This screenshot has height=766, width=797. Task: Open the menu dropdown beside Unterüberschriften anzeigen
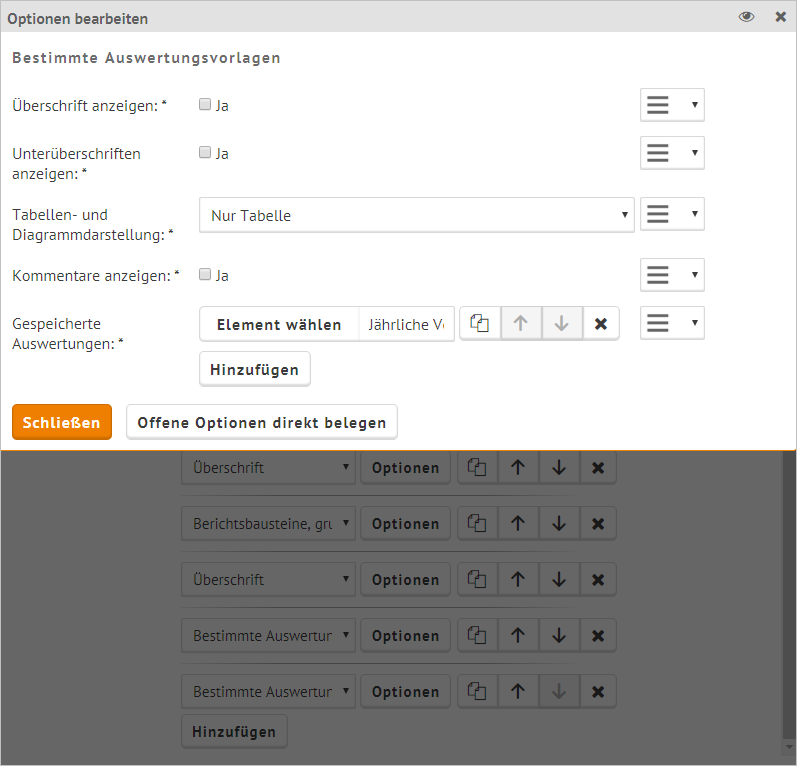pos(672,152)
